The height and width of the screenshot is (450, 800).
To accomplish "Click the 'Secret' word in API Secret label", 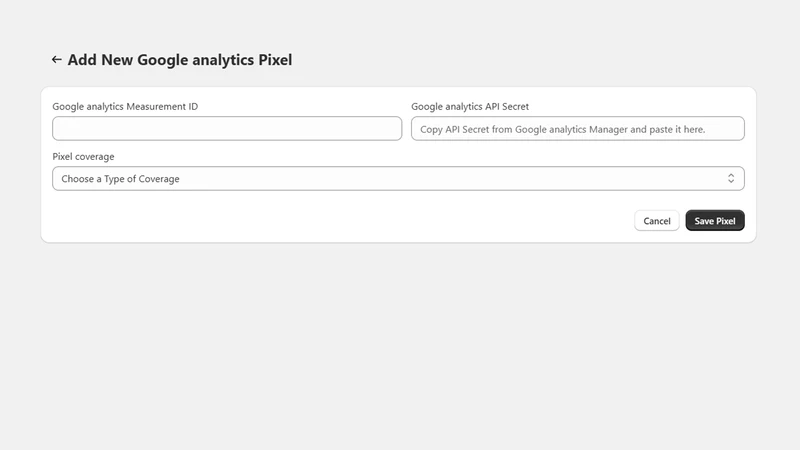I will pos(515,107).
